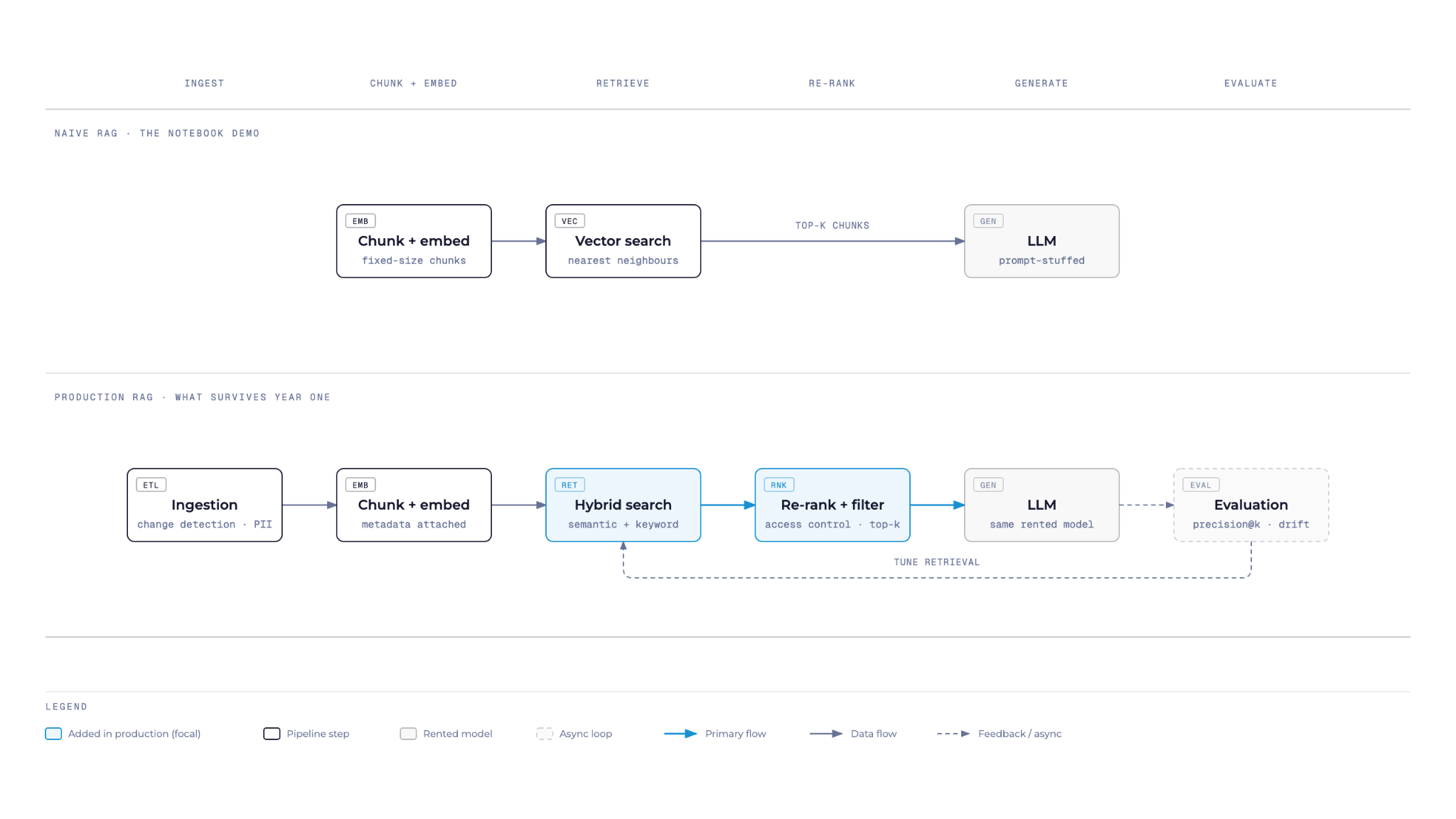Viewport: 1456px width, 819px height.
Task: Click the RET tag on the Hybrid search box
Action: tap(569, 485)
